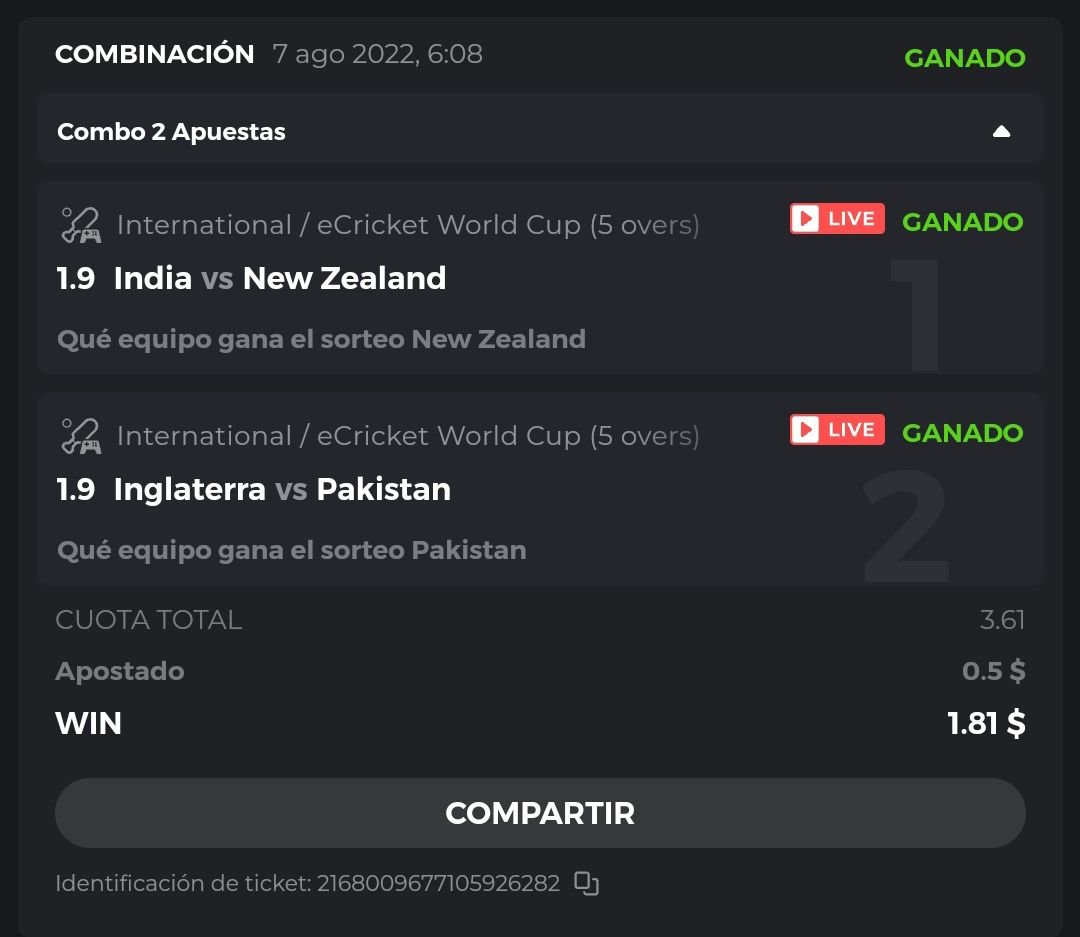The image size is (1080, 937).
Task: Open the India vs New Zealand match
Action: tap(280, 278)
